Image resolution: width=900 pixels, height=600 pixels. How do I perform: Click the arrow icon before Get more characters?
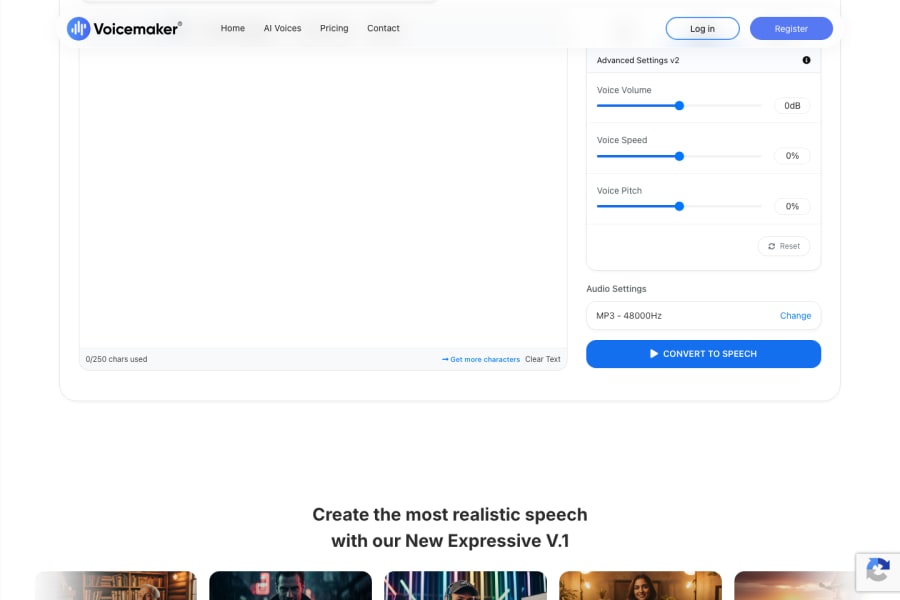click(x=446, y=359)
